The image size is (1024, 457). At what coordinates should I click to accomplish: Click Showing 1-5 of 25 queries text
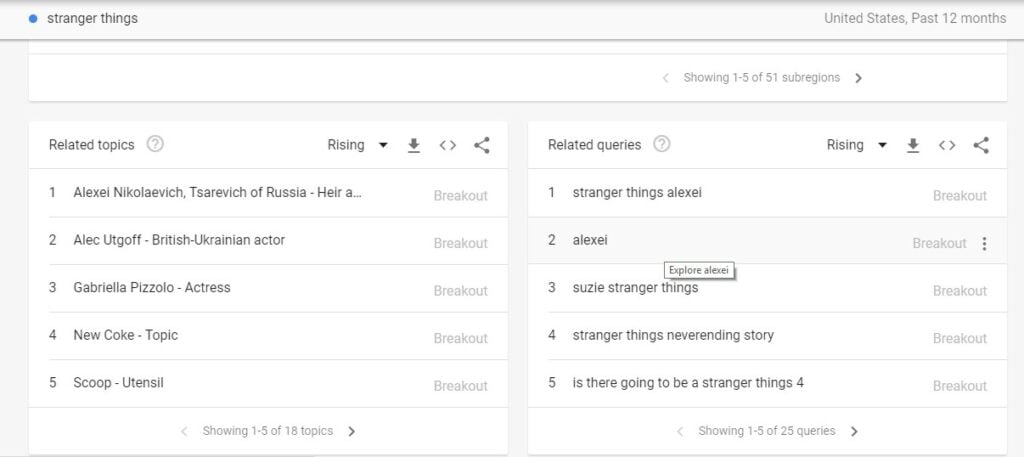coord(767,431)
